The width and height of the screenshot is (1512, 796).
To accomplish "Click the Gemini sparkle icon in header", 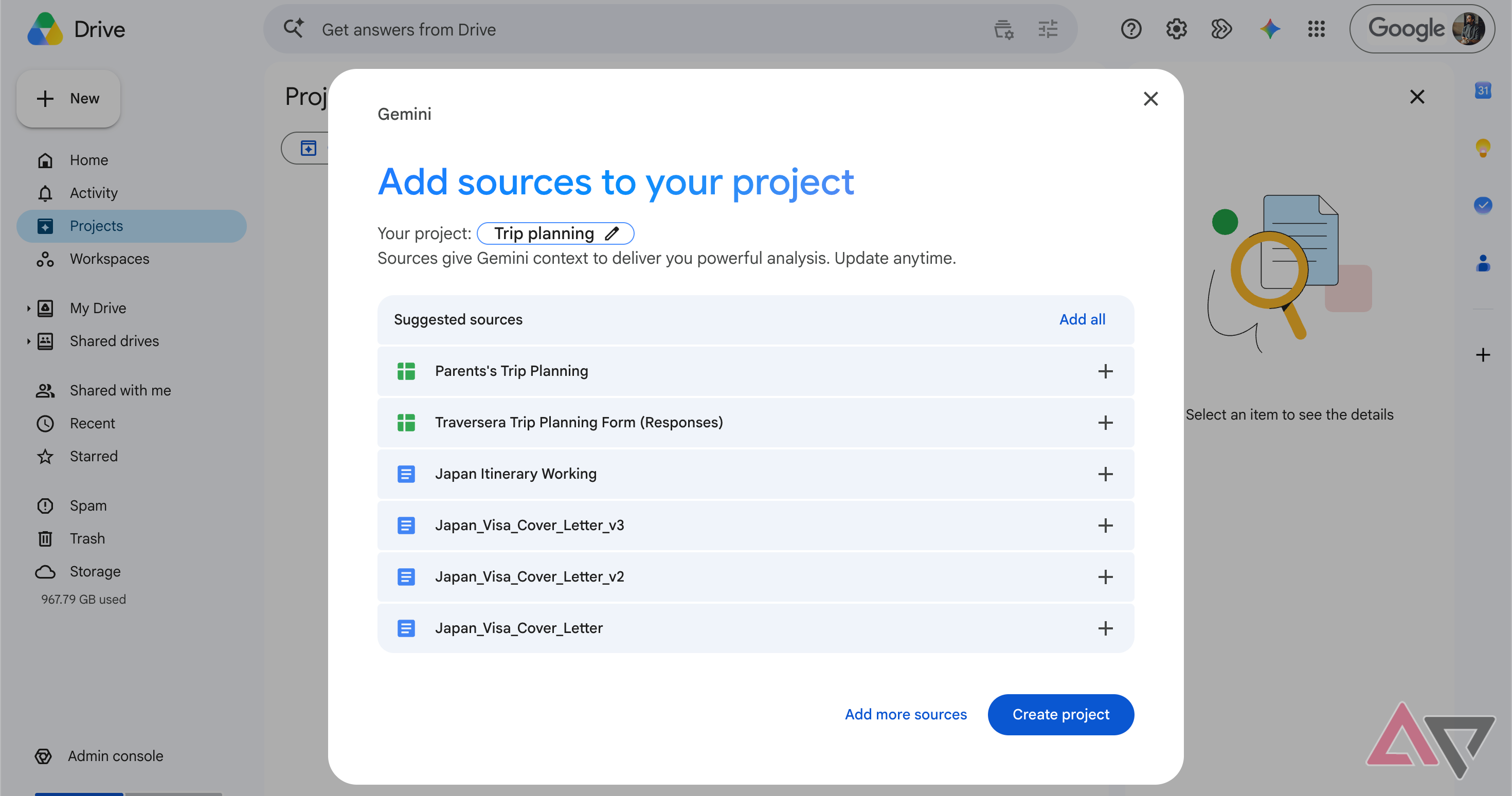I will tap(1270, 29).
